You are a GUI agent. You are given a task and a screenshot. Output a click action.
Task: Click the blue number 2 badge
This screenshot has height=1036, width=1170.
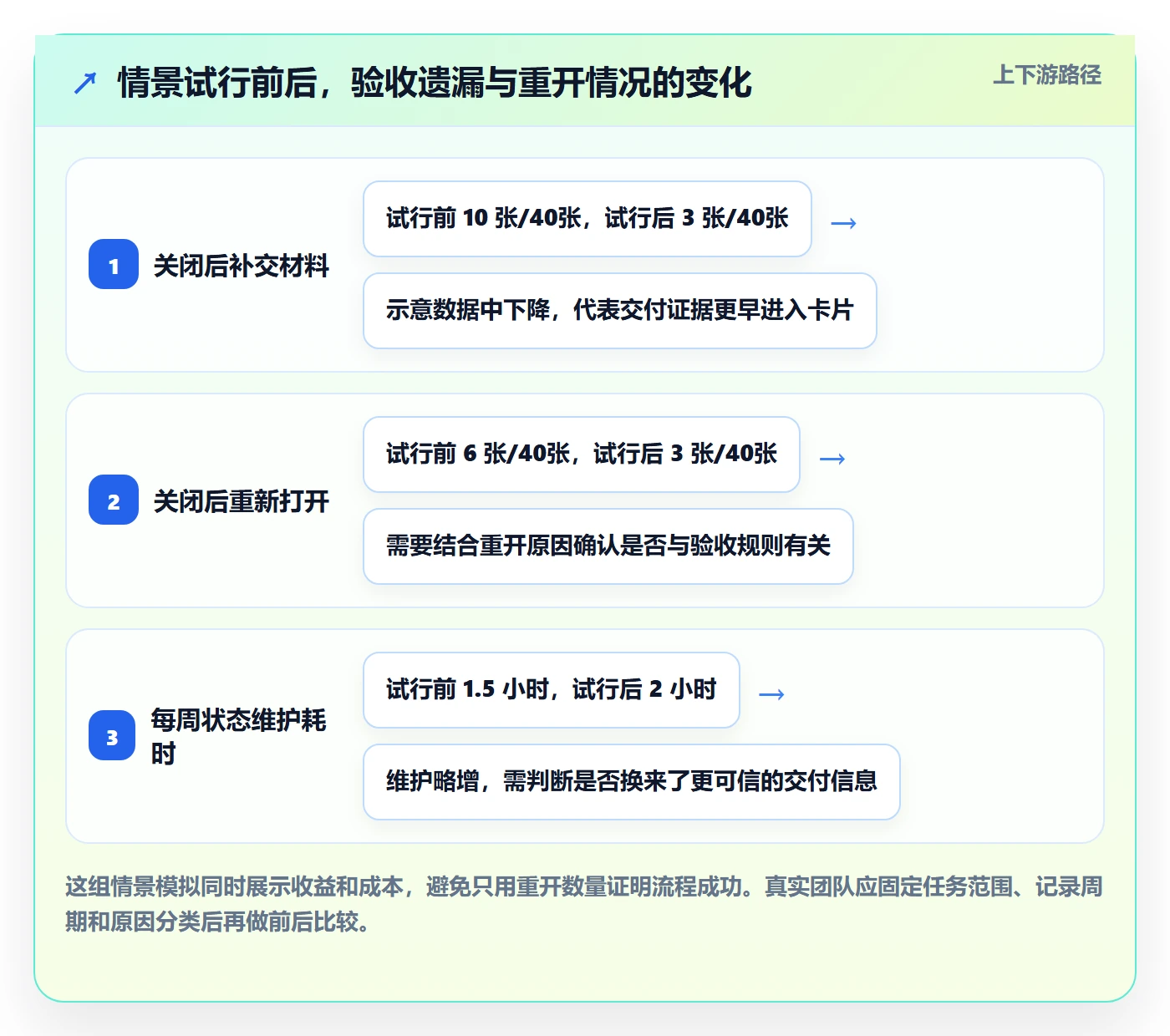114,500
